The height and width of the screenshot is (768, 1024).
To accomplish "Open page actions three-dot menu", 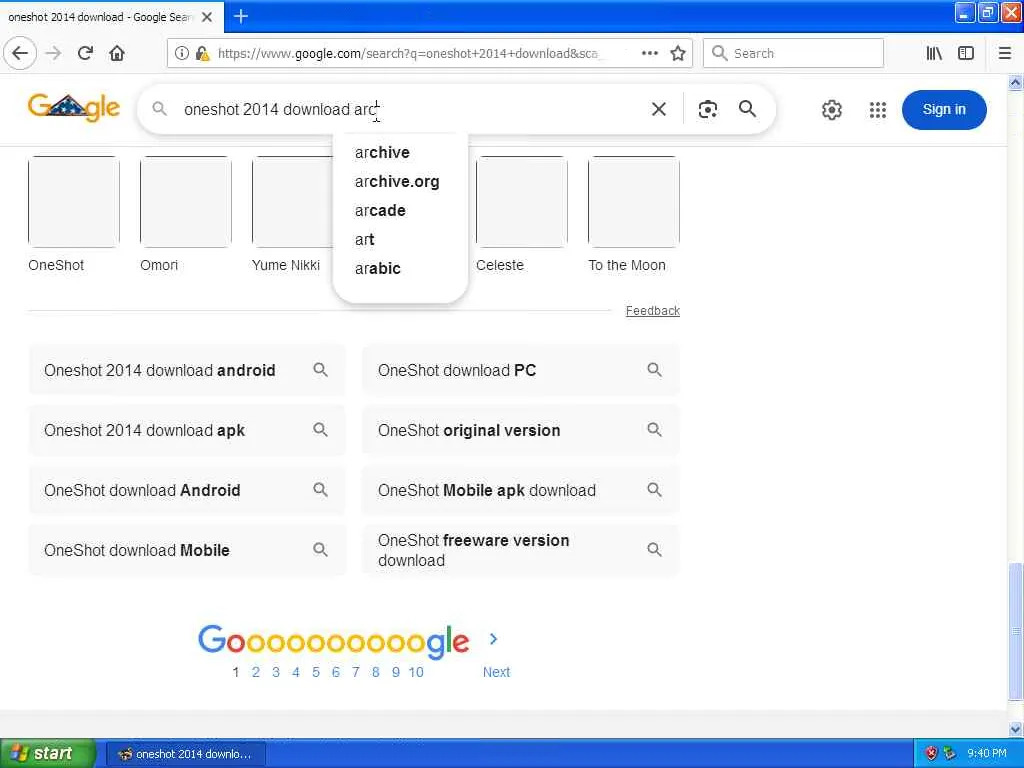I will tap(650, 53).
